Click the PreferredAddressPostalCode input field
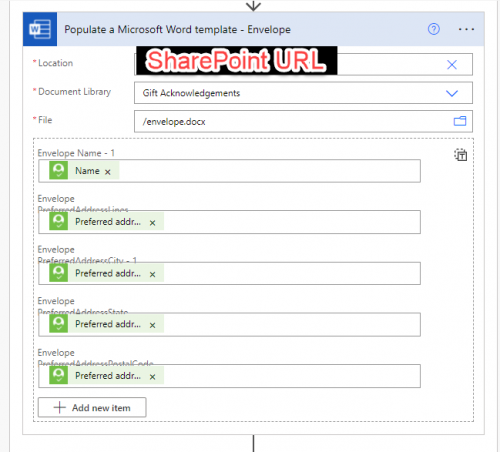Image resolution: width=500 pixels, height=452 pixels. [x=229, y=376]
